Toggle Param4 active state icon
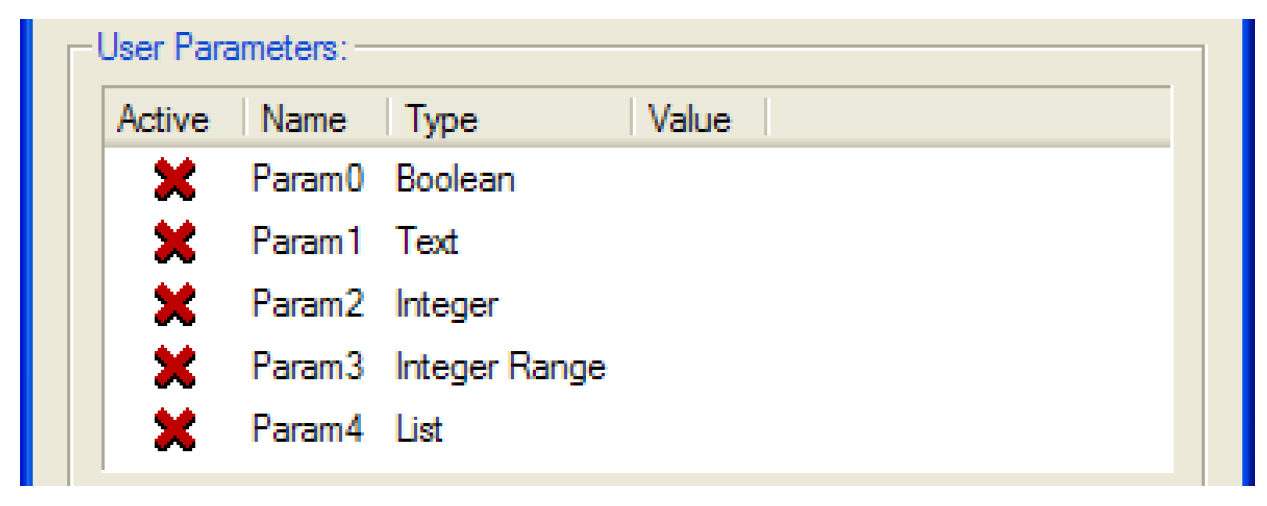1267x506 pixels. click(x=174, y=430)
